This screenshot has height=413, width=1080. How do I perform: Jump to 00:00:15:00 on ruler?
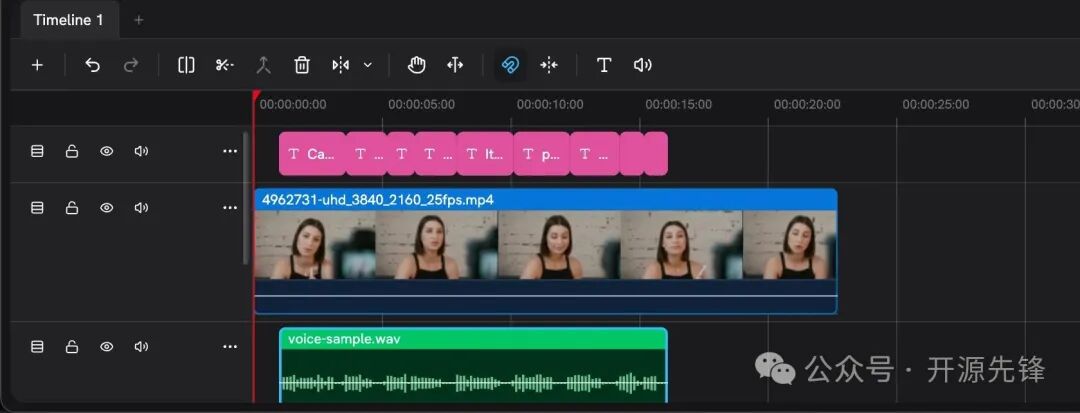point(678,105)
